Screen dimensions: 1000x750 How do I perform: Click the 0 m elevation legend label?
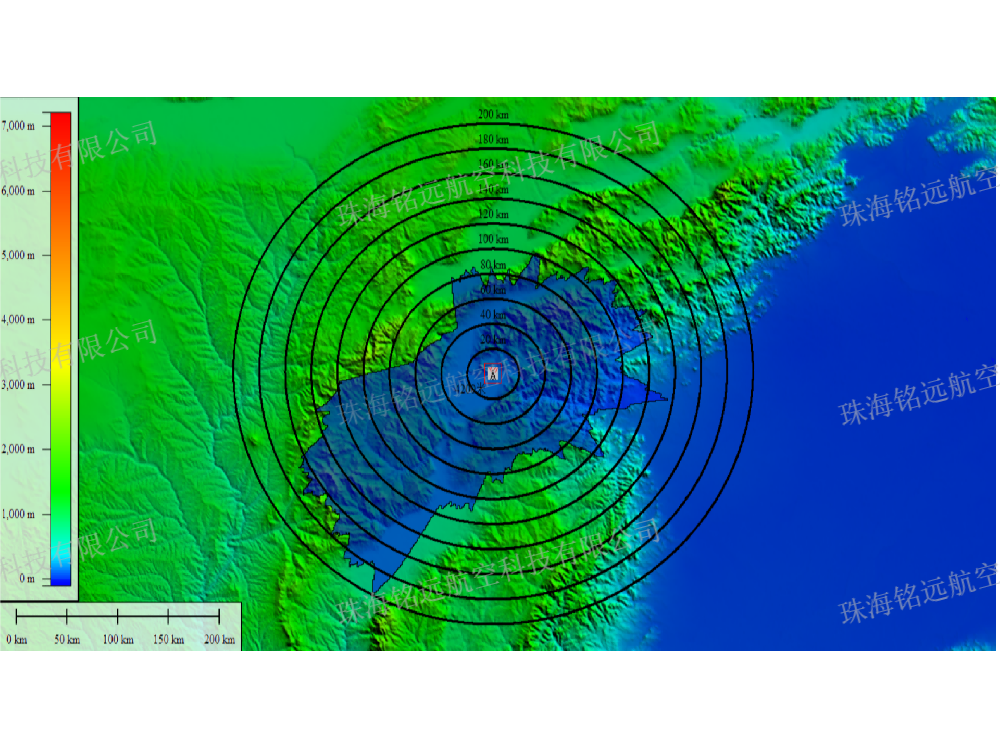click(25, 579)
